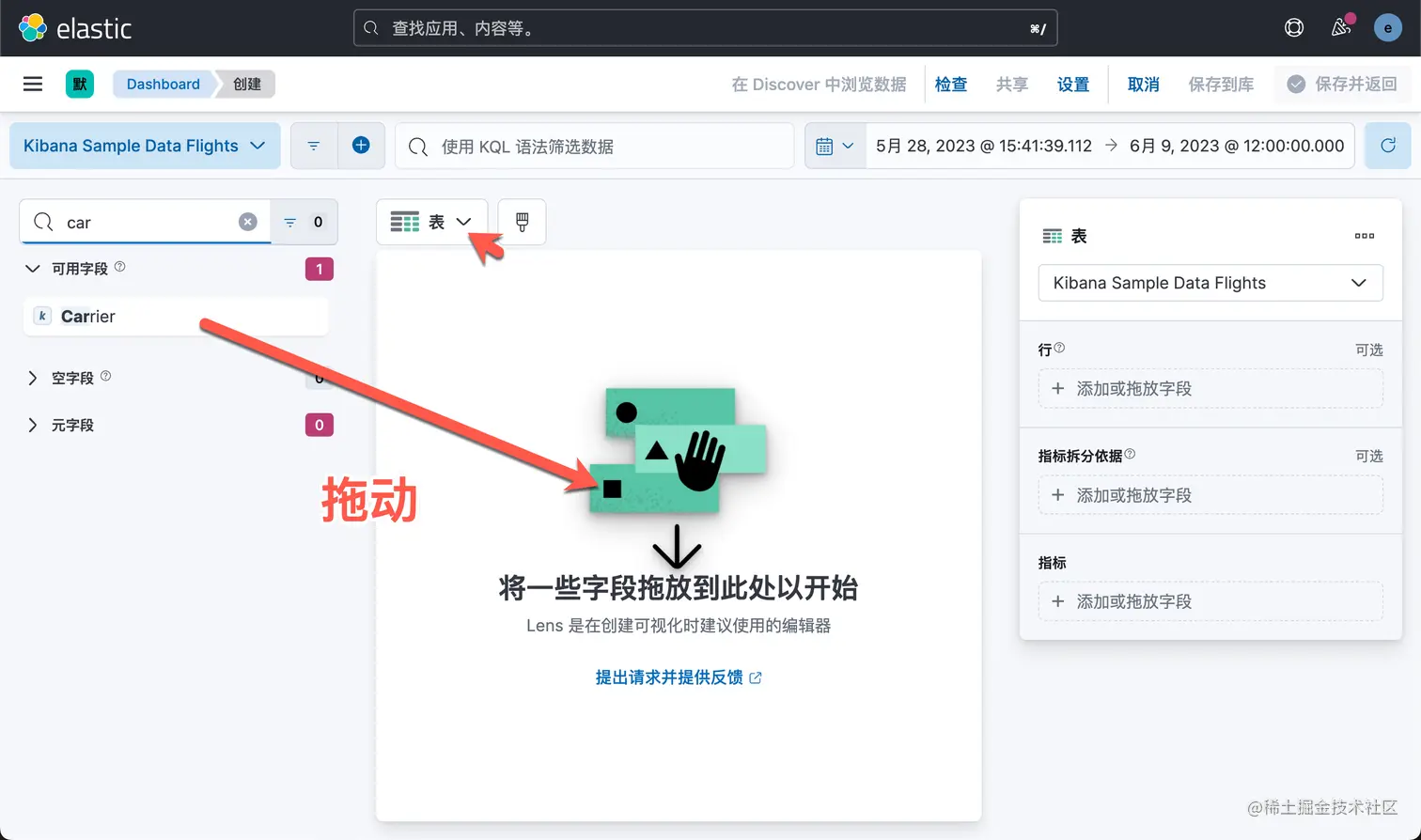The width and height of the screenshot is (1421, 840).
Task: Click the visual options brush icon
Action: click(522, 222)
